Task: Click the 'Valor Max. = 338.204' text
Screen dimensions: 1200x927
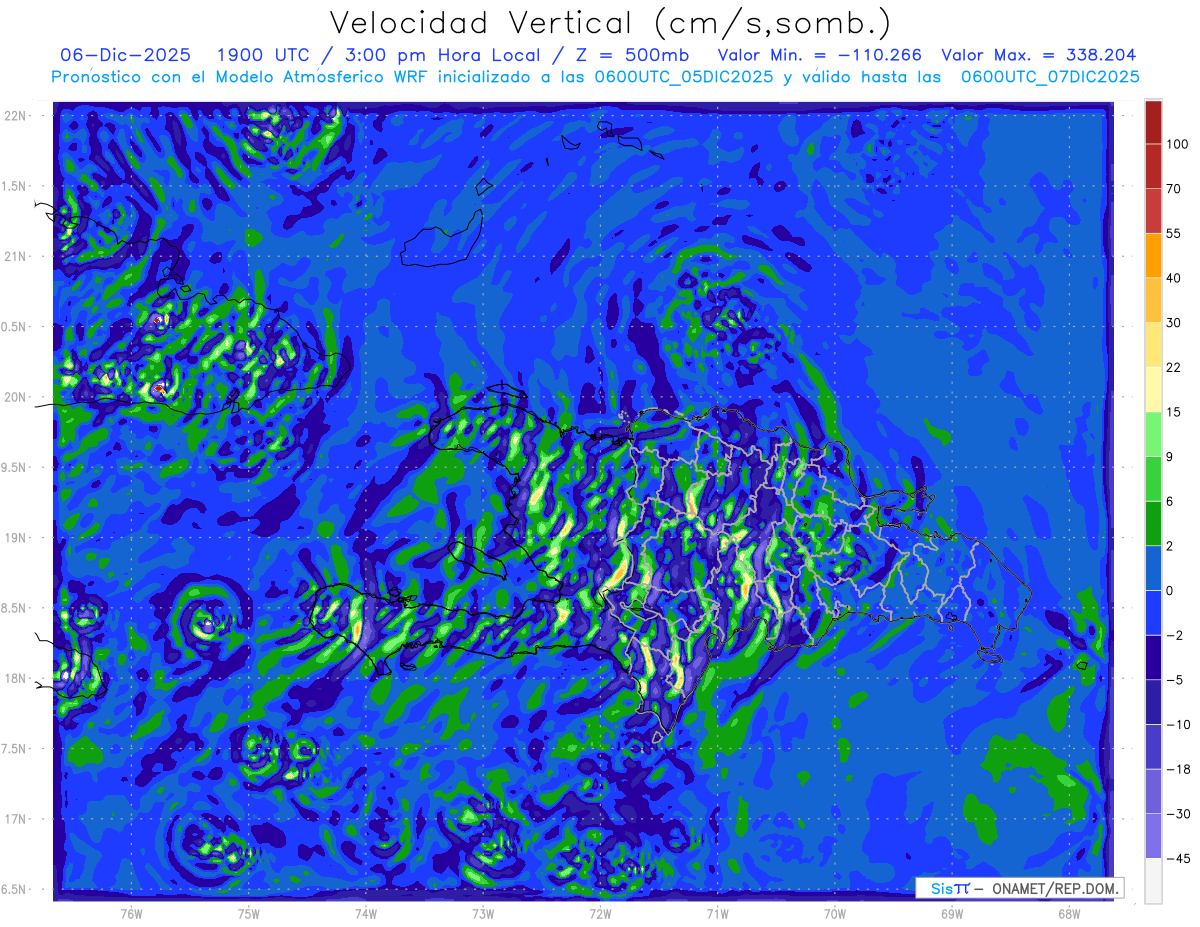Action: [1039, 55]
